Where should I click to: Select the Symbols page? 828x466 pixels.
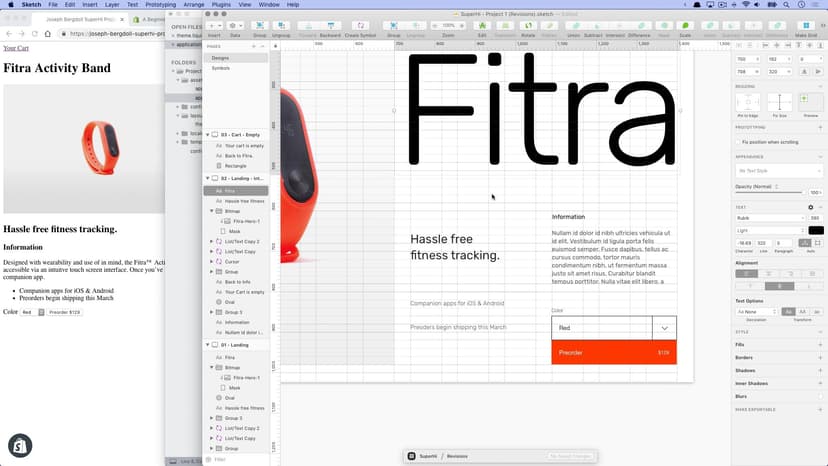click(221, 68)
